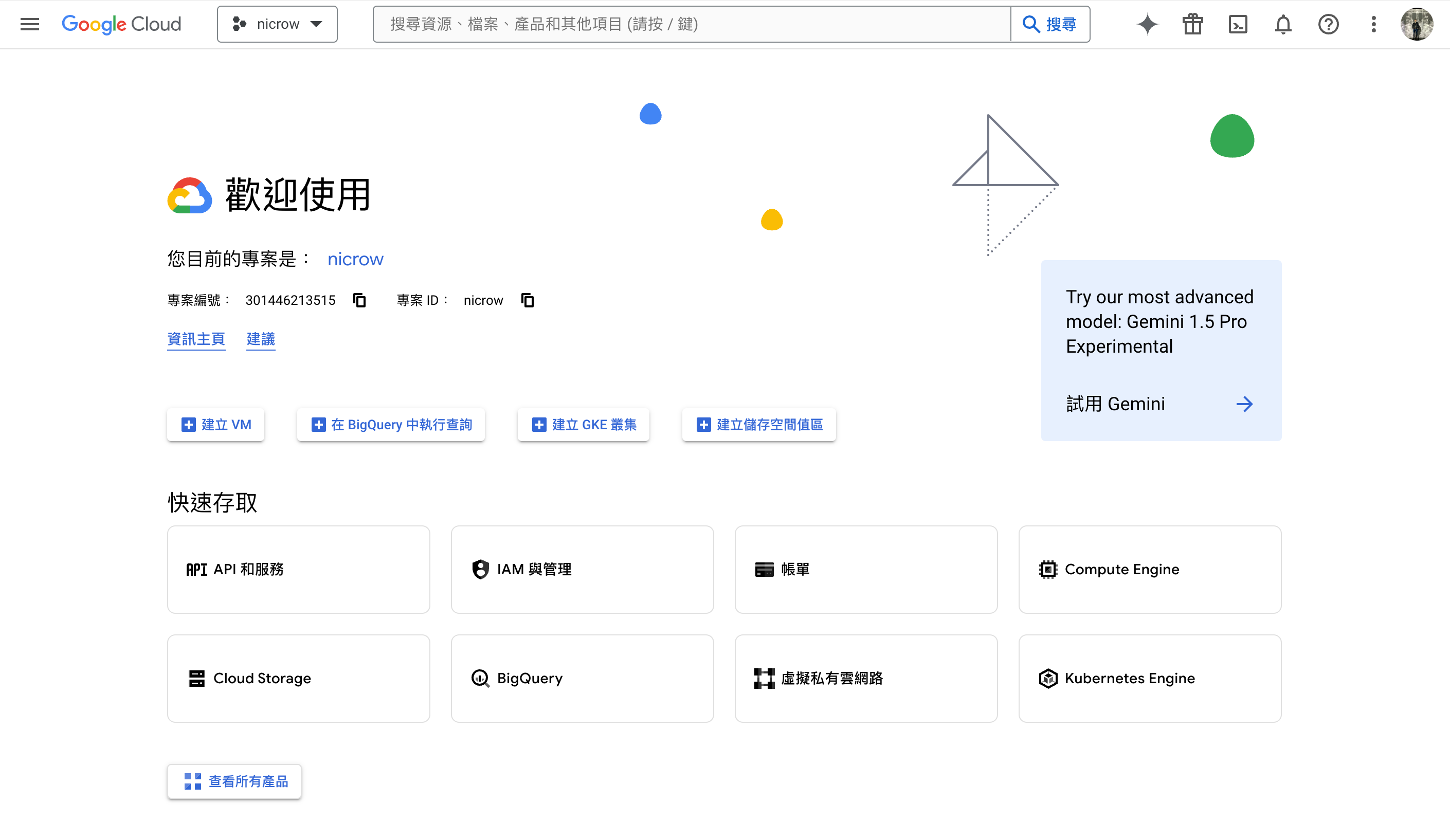Open Gemini AI sparkle icon
Image resolution: width=1450 pixels, height=840 pixels.
(1147, 24)
